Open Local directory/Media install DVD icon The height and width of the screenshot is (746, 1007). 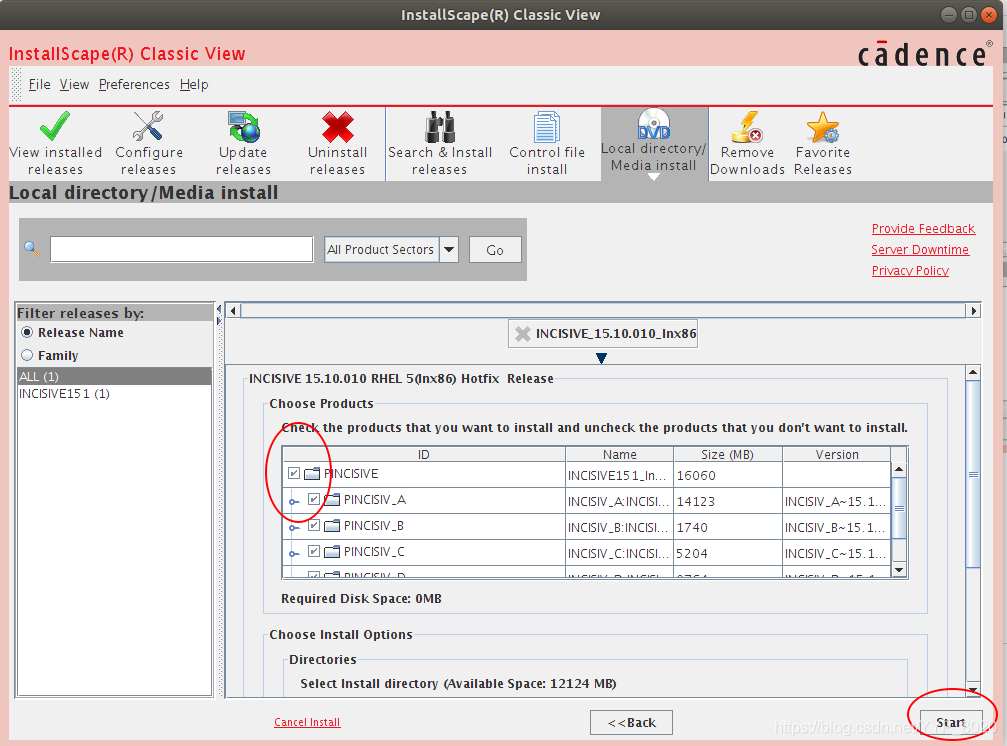coord(654,123)
